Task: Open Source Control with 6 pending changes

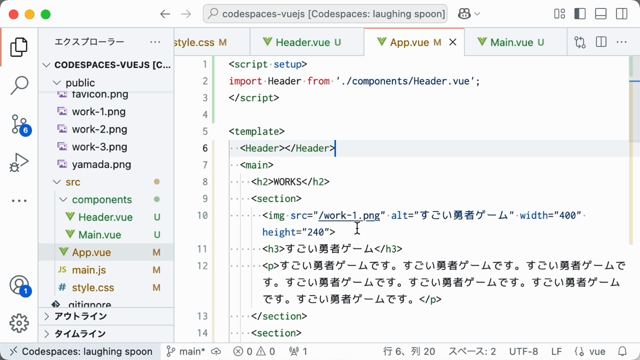Action: [x=20, y=124]
